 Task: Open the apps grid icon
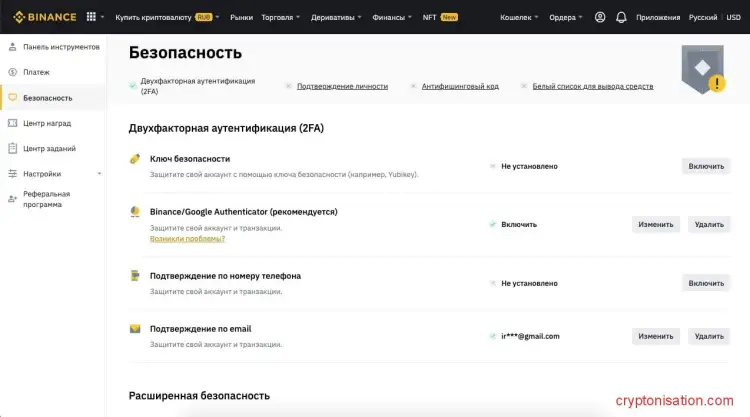pyautogui.click(x=91, y=17)
